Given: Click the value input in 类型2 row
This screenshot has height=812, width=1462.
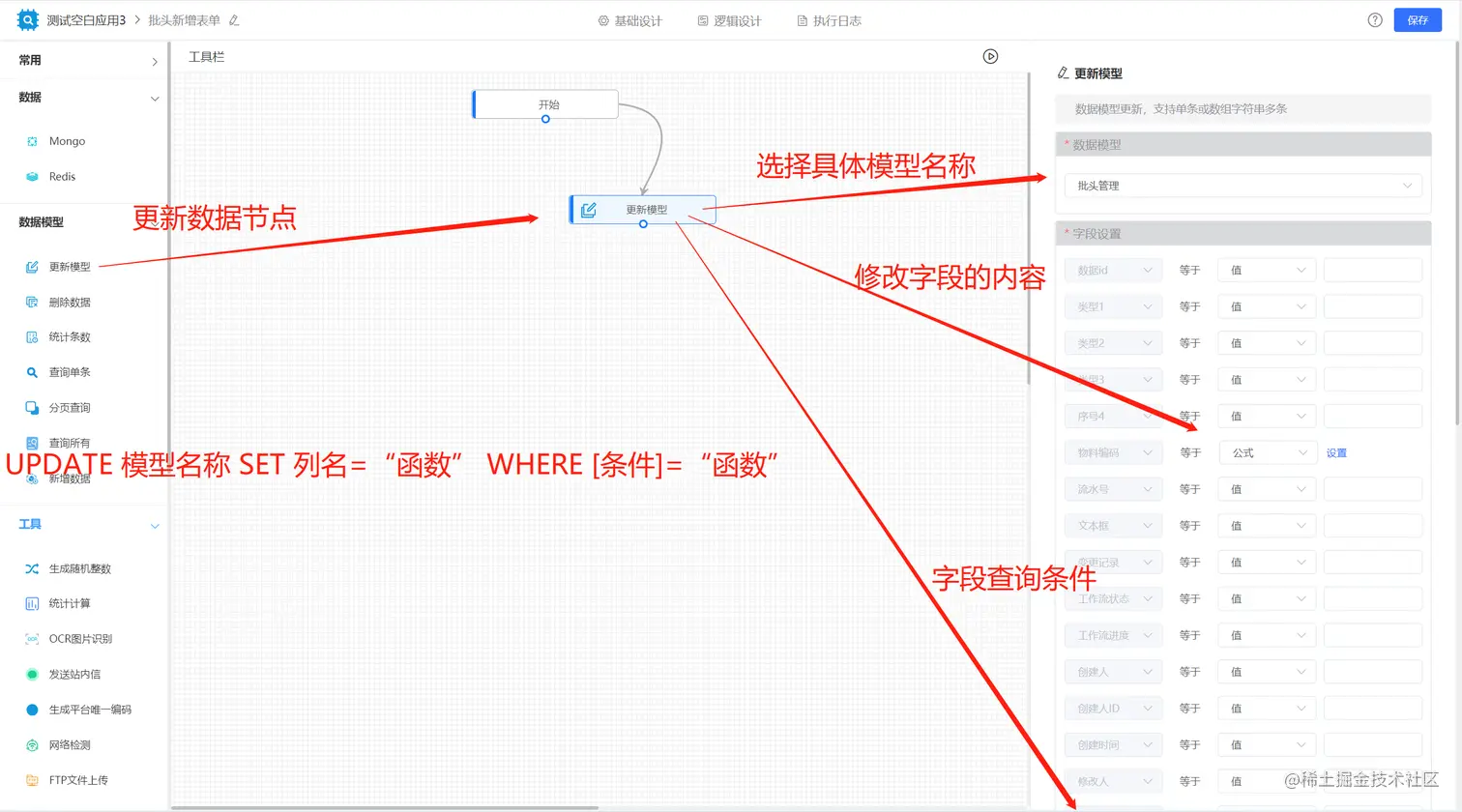Looking at the screenshot, I should 1373,343.
